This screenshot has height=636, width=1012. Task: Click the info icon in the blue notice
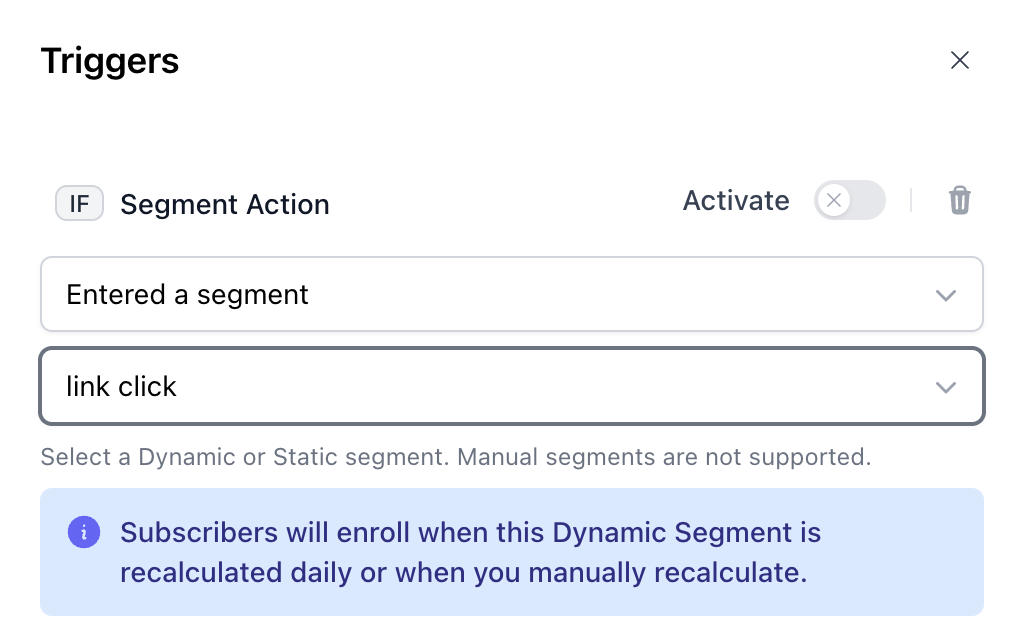83,532
